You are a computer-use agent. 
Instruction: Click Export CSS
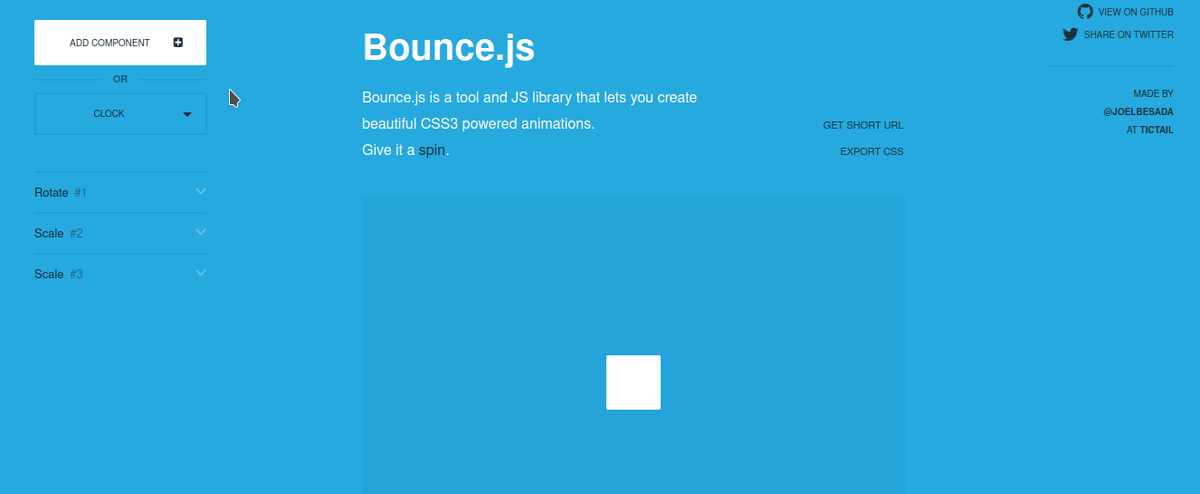click(871, 152)
